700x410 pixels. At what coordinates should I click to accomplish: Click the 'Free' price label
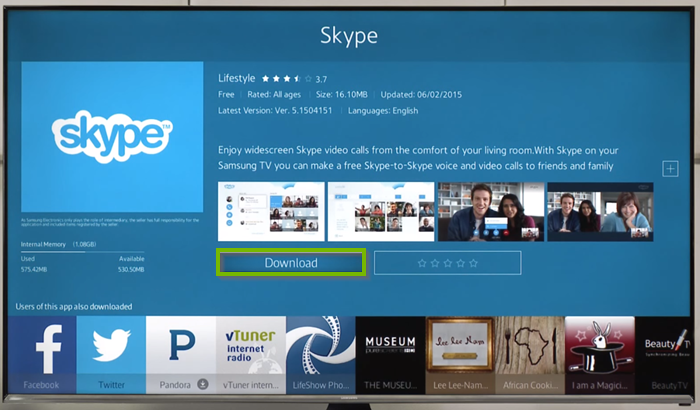pos(226,95)
